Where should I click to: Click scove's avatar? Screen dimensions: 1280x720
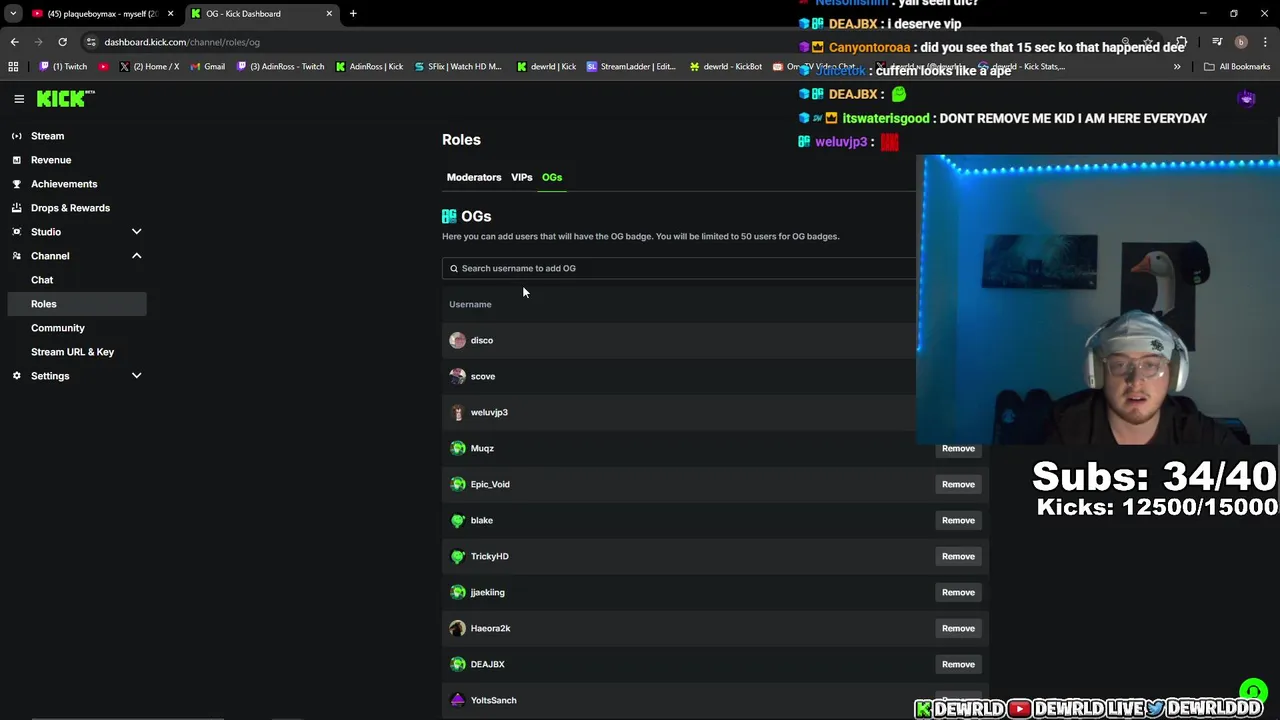coord(458,376)
